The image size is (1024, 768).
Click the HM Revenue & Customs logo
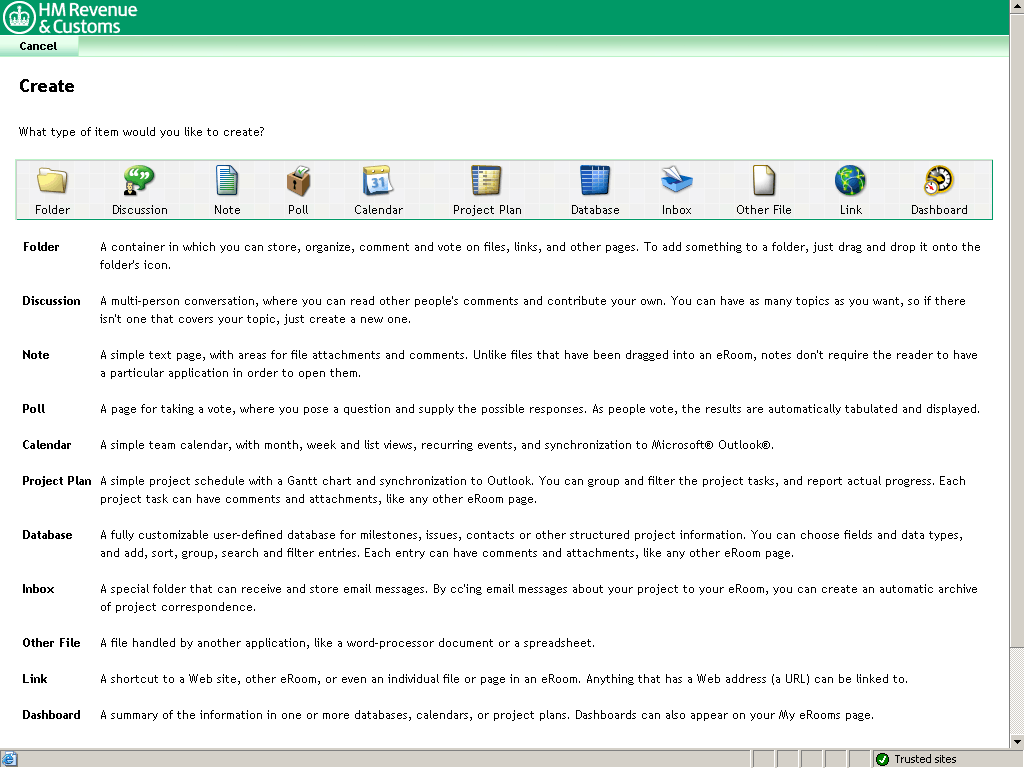pyautogui.click(x=72, y=18)
